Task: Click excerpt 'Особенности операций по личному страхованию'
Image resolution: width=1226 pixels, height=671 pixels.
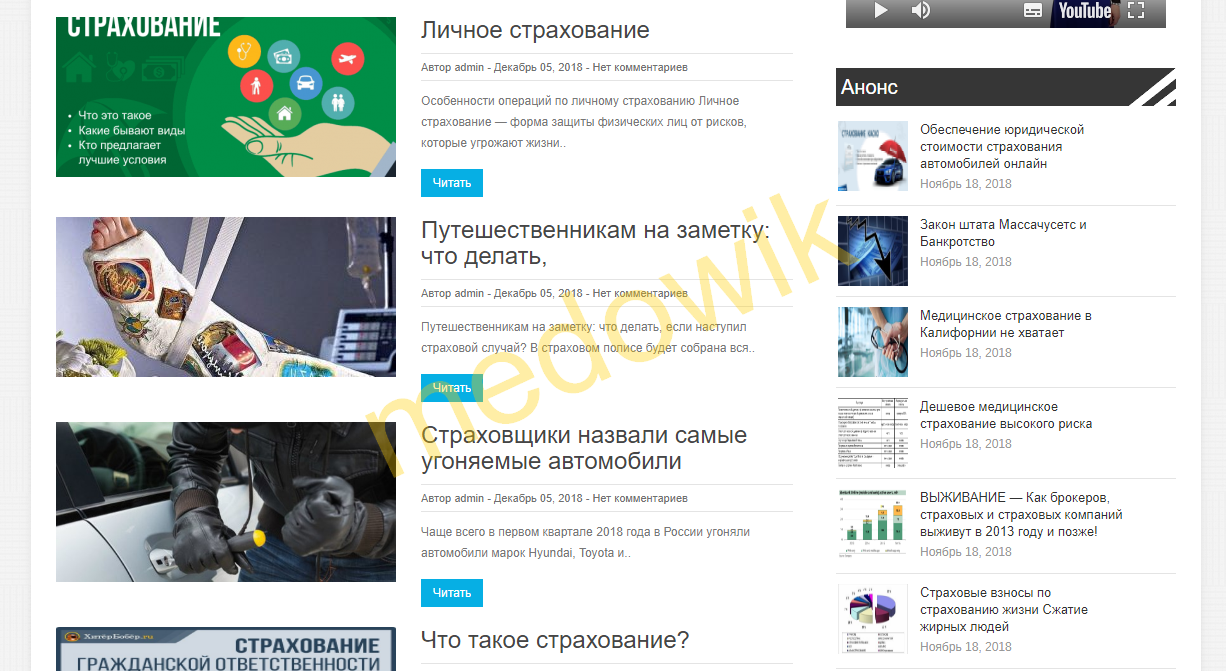Action: 584,122
